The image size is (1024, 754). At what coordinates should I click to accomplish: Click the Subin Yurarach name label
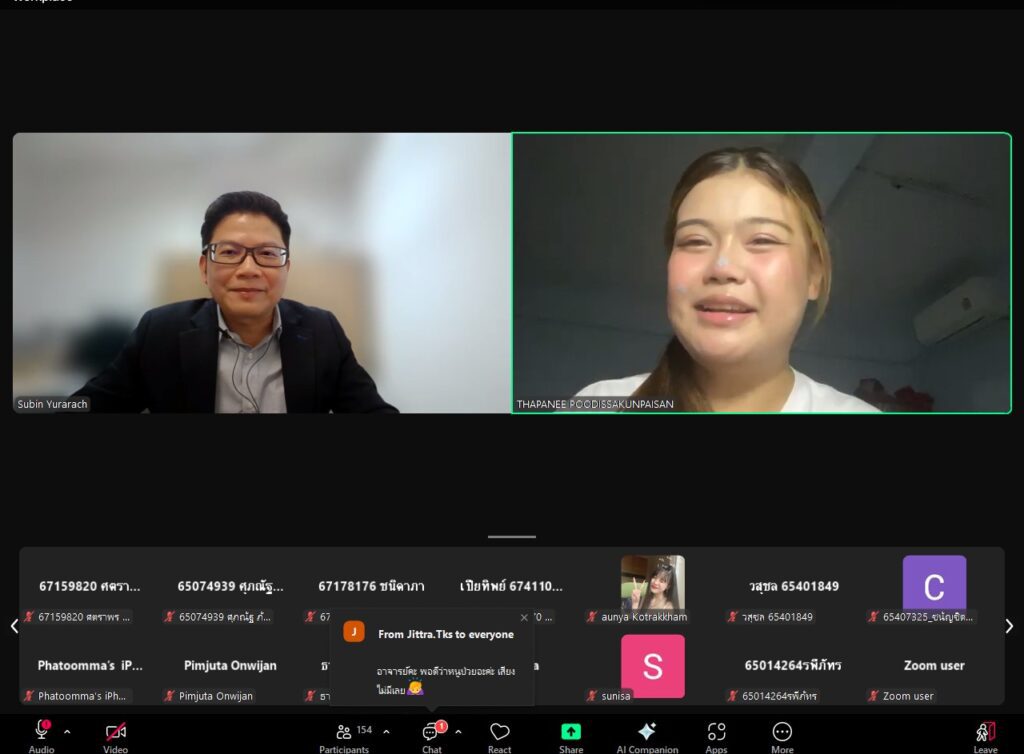[x=52, y=404]
